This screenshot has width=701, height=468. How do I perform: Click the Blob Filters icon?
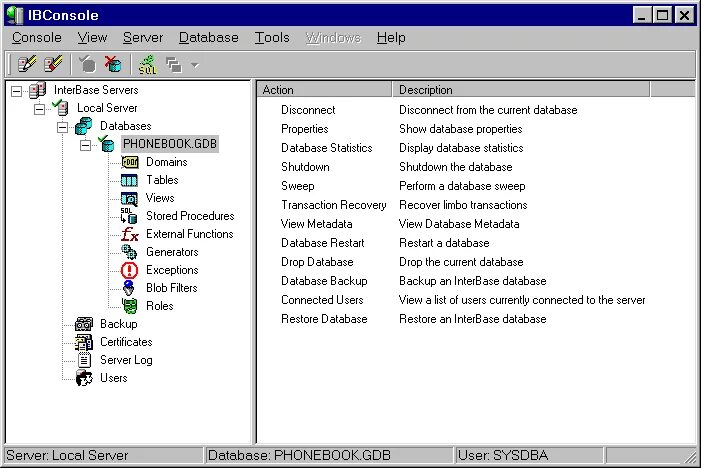point(129,288)
